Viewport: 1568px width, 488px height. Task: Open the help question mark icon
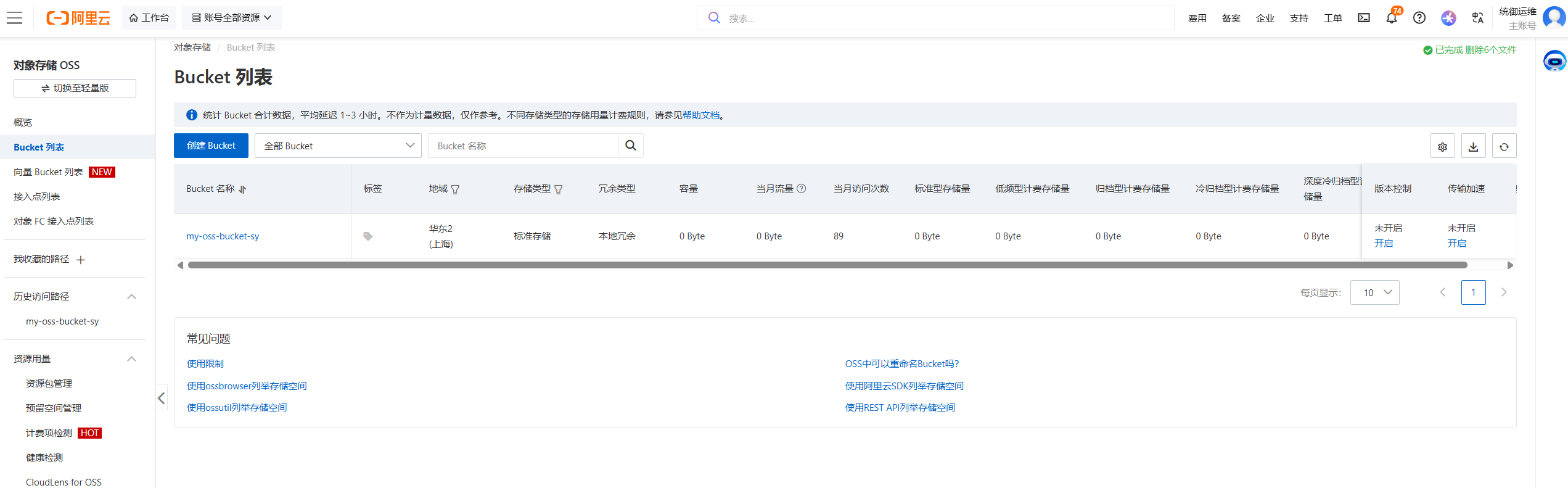pyautogui.click(x=1419, y=18)
